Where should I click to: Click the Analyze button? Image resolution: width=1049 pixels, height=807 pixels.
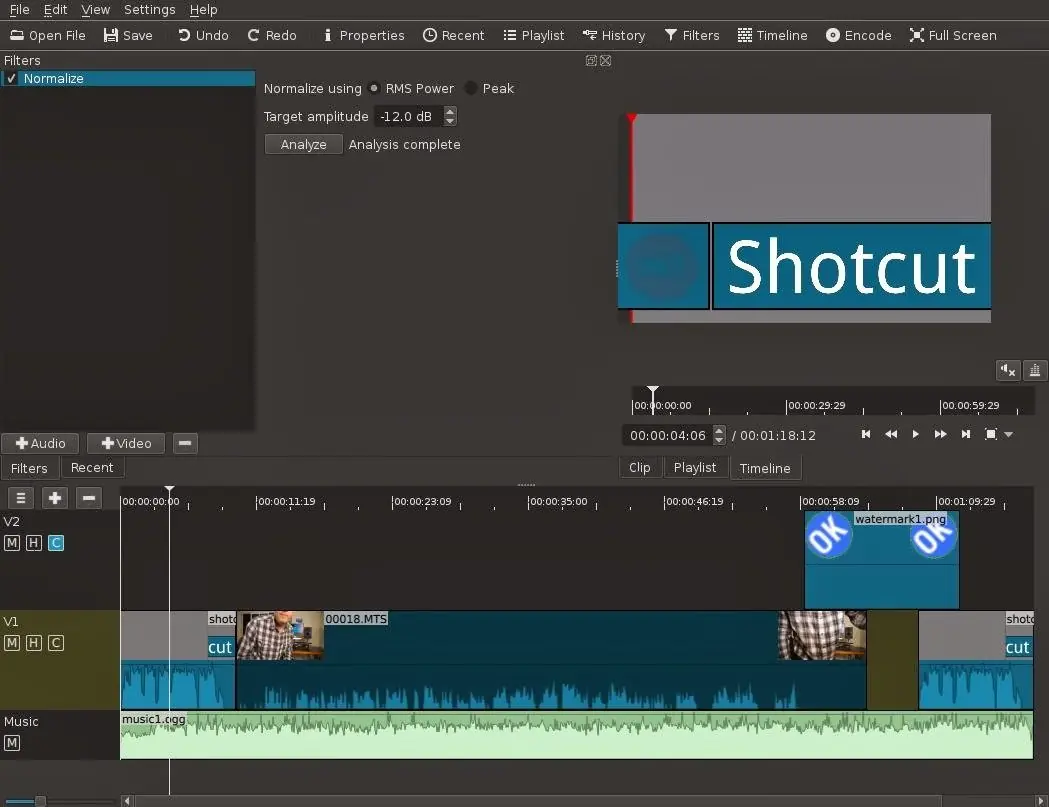[303, 144]
